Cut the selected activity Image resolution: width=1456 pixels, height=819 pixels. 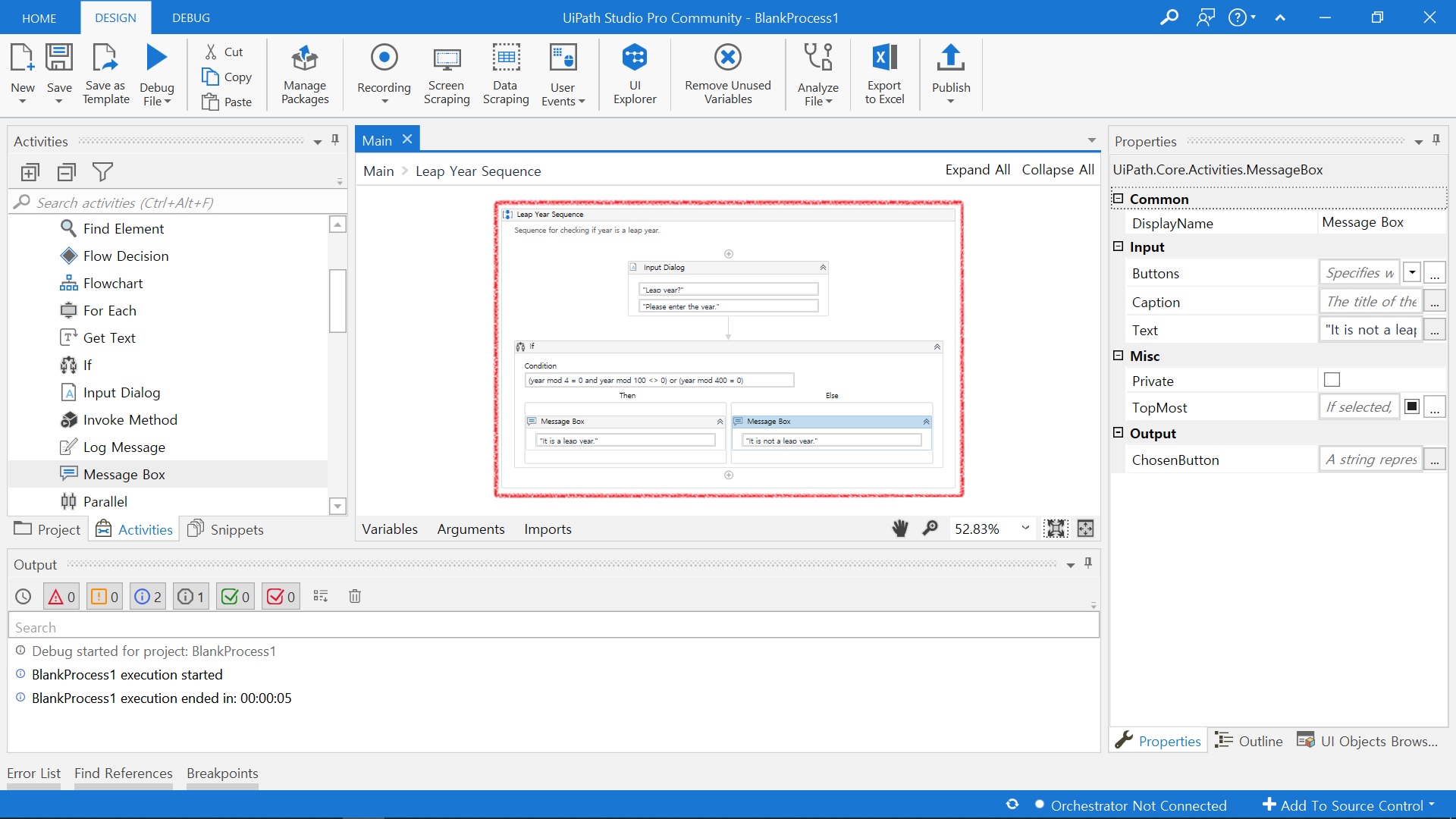coord(224,52)
